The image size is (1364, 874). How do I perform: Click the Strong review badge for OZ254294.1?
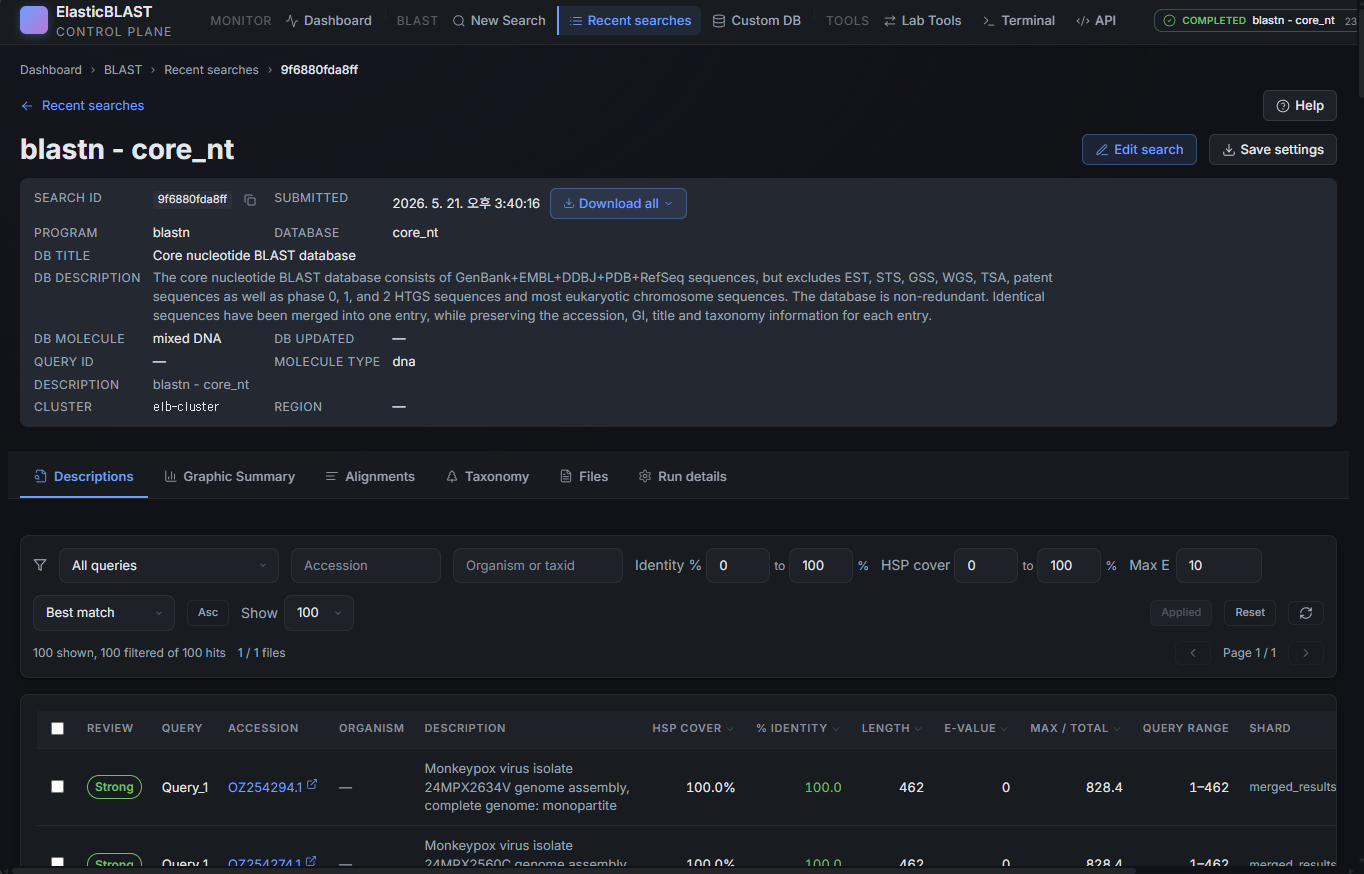[x=114, y=787]
